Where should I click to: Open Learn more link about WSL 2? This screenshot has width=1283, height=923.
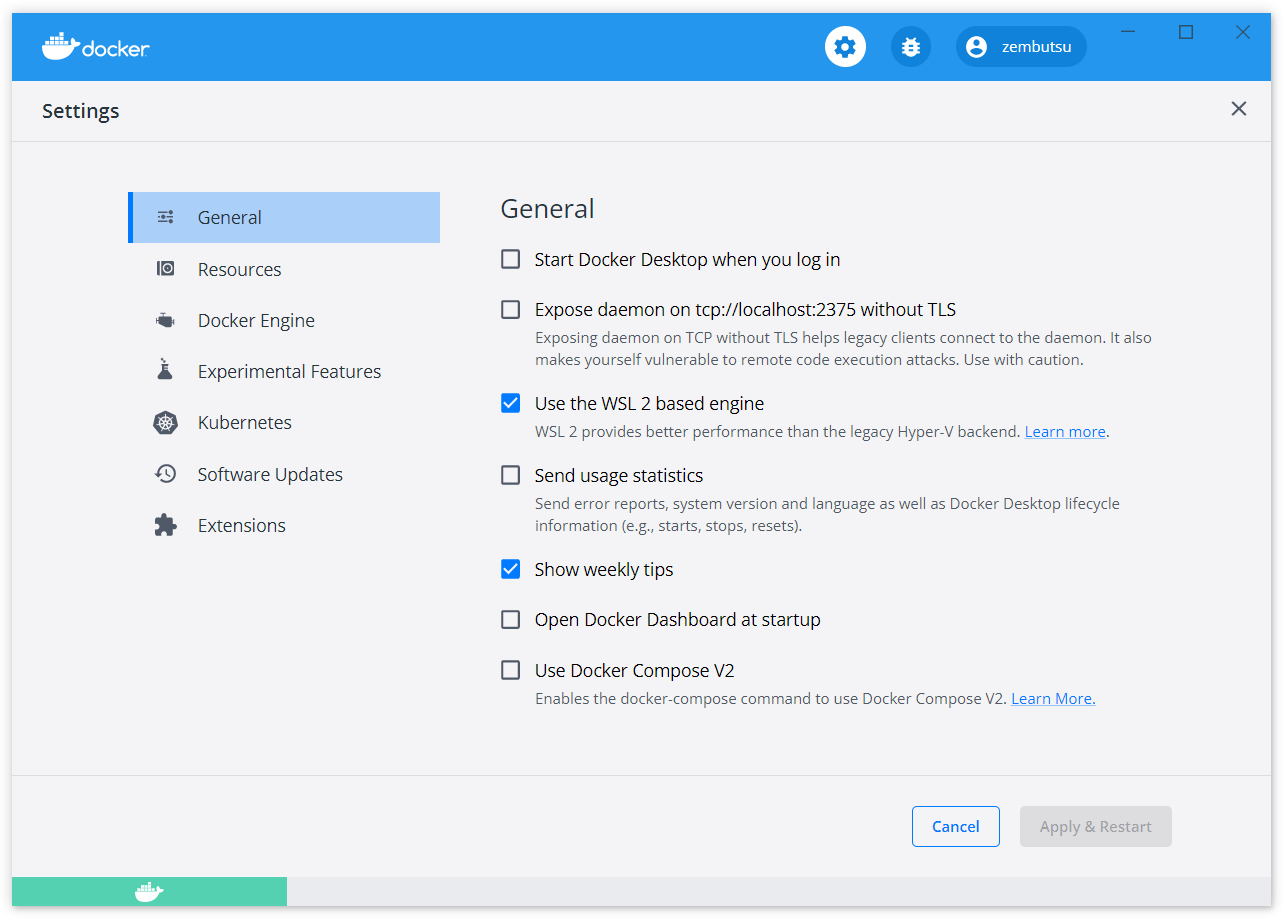click(x=1065, y=432)
